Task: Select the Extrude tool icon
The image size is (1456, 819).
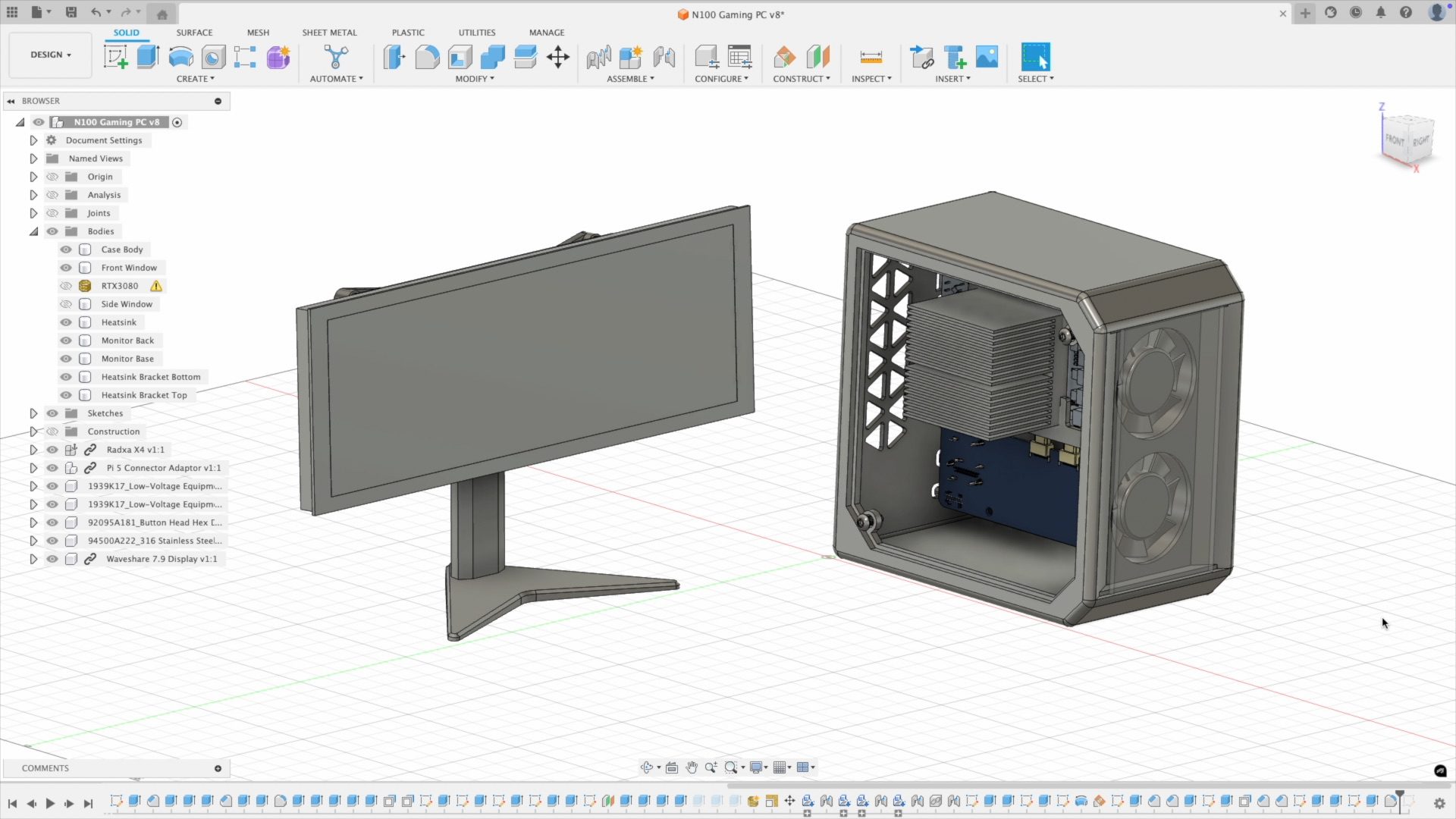Action: point(148,57)
